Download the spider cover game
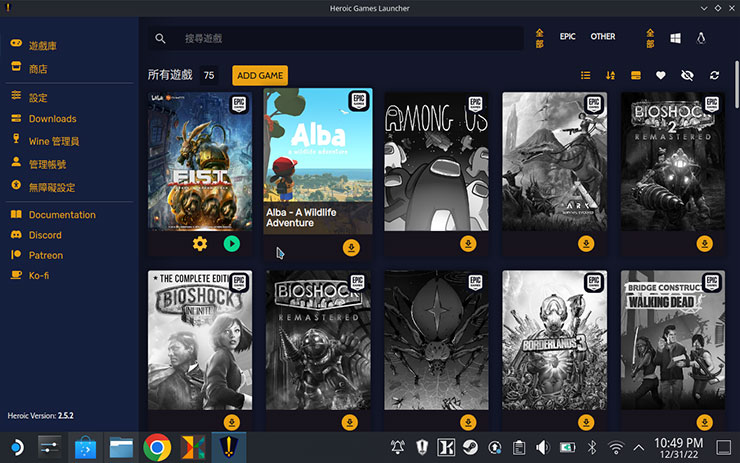Viewport: 740px width, 463px height. click(x=468, y=422)
